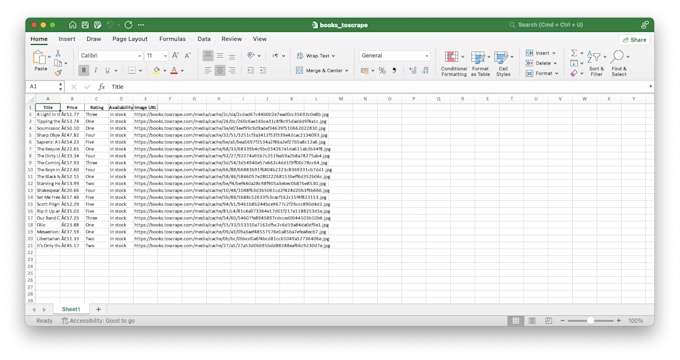Toggle Bottom Align vertical alignment
680x360 pixels.
tap(232, 56)
